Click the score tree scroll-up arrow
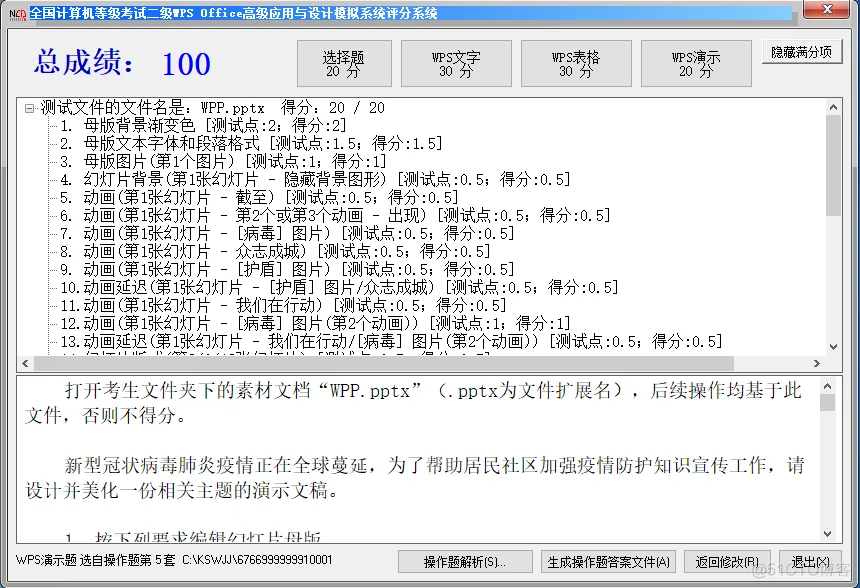860x588 pixels. pos(834,107)
